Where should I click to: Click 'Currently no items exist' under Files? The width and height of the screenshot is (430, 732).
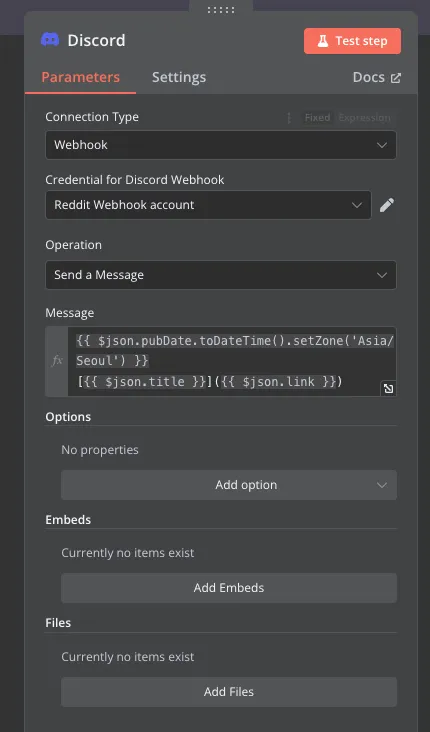click(x=127, y=657)
